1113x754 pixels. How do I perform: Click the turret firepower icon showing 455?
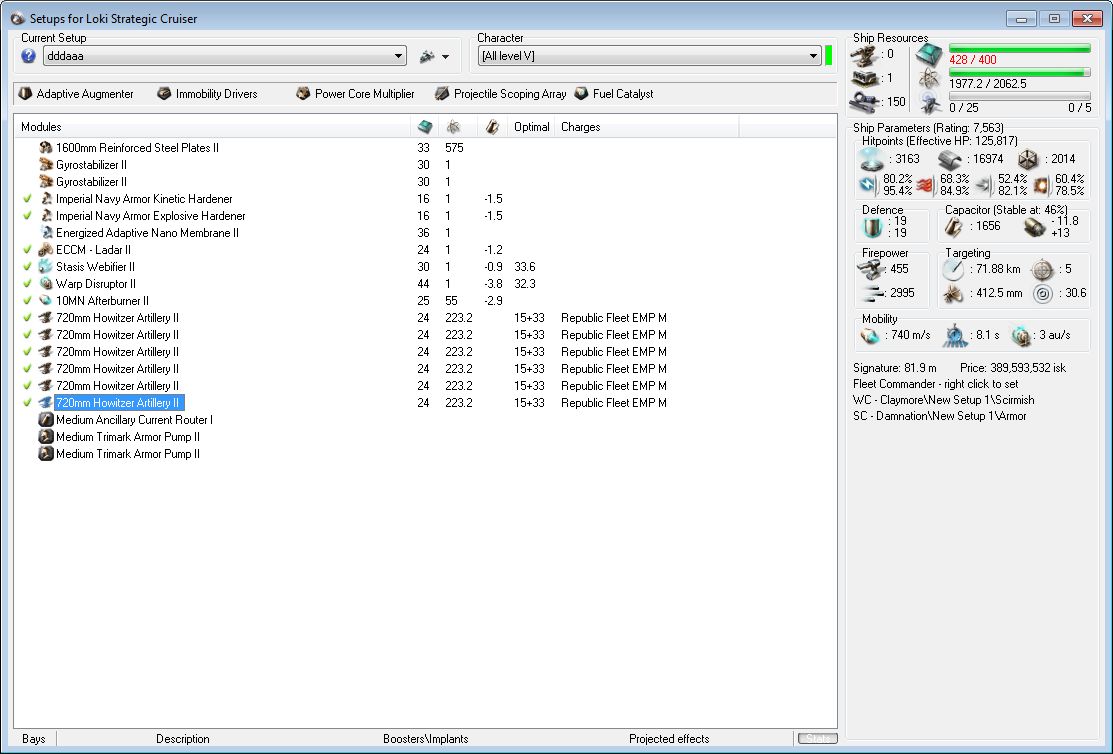871,270
